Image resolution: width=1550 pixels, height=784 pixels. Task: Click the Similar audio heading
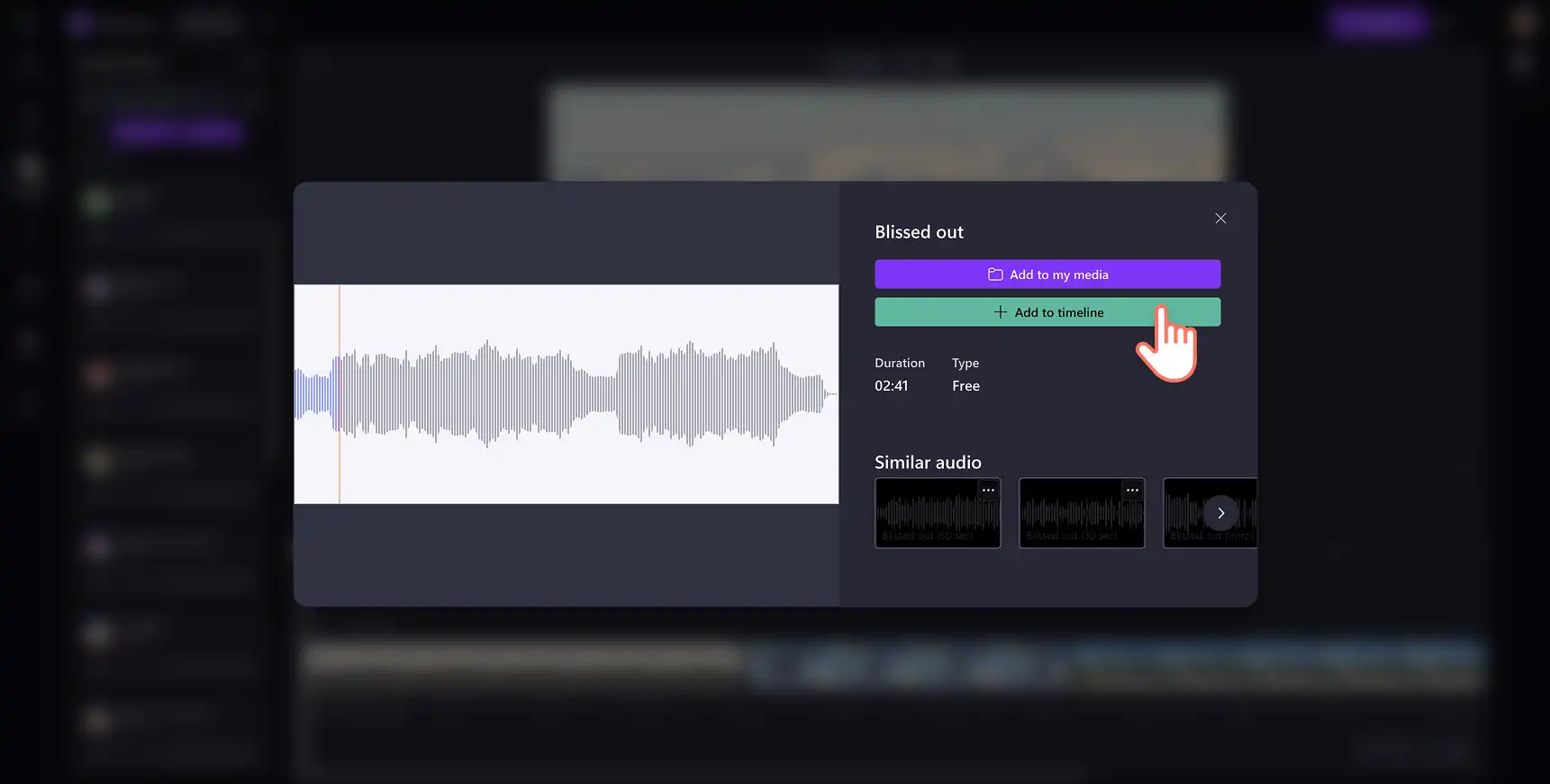click(928, 463)
